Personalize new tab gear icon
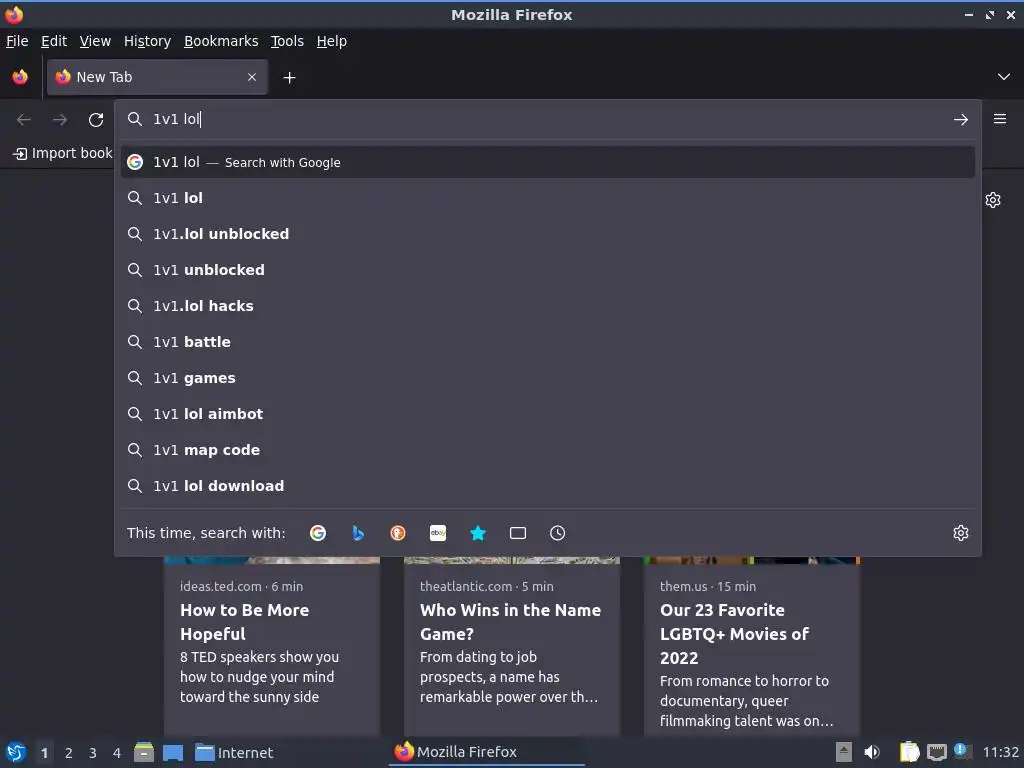 (x=993, y=200)
